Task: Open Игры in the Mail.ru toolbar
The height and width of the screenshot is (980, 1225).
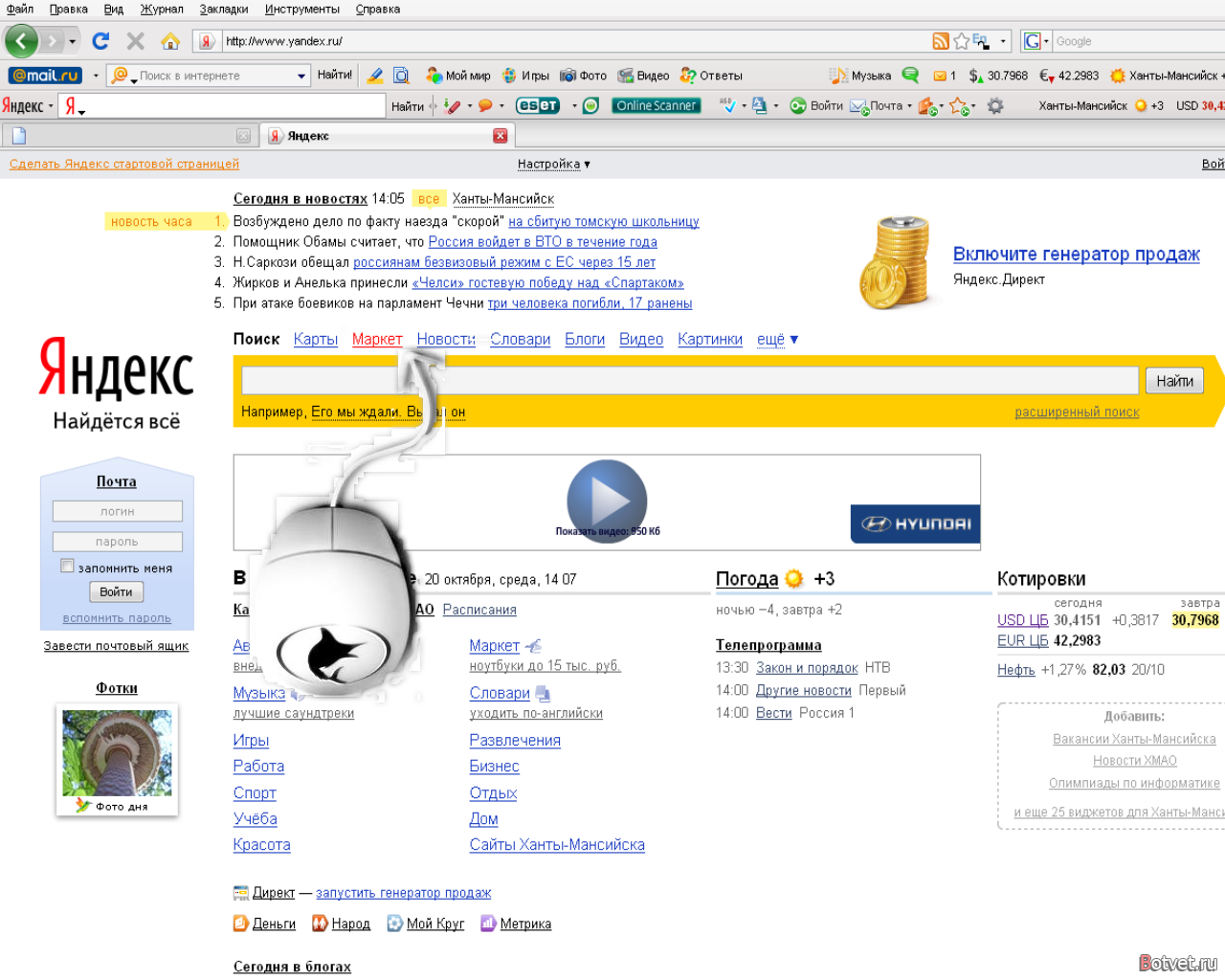Action: pos(525,76)
